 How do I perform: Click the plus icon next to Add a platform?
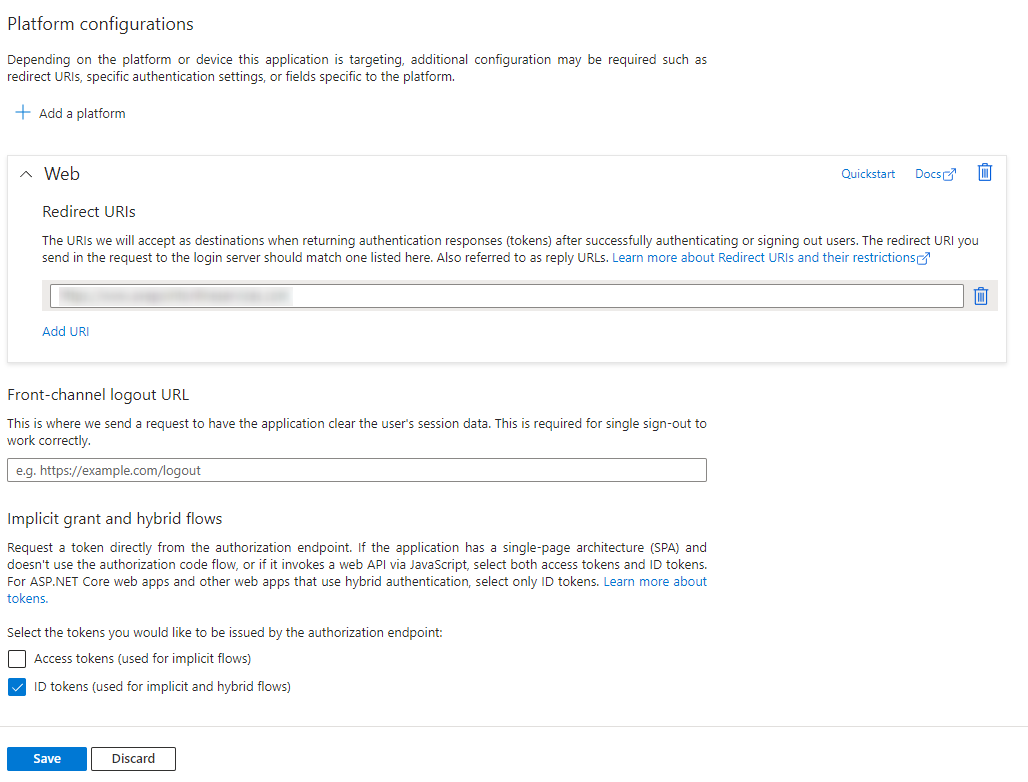tap(22, 112)
